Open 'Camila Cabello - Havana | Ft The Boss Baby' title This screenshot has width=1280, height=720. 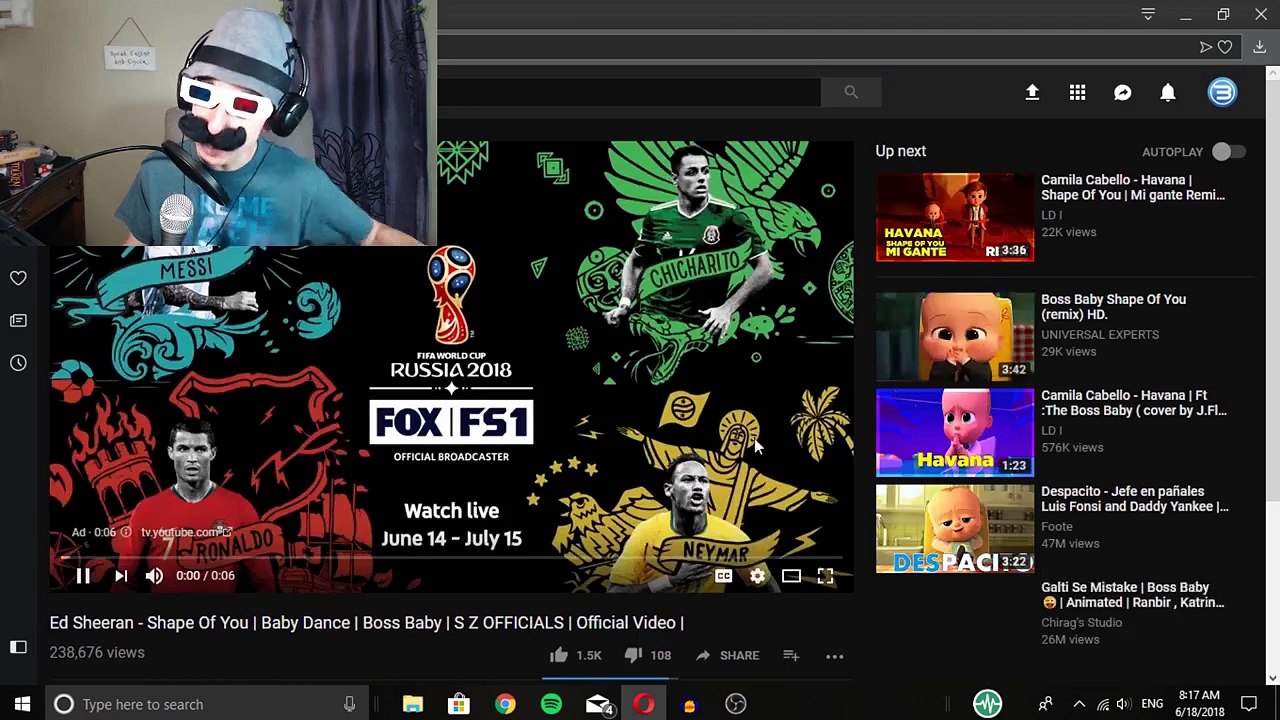(1134, 403)
